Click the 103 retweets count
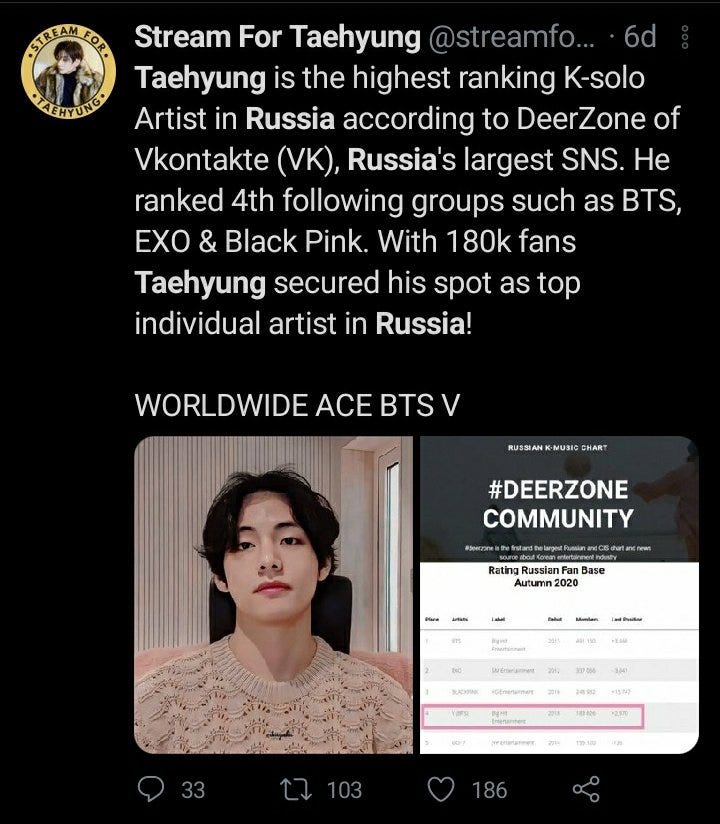720x824 pixels. coord(344,790)
